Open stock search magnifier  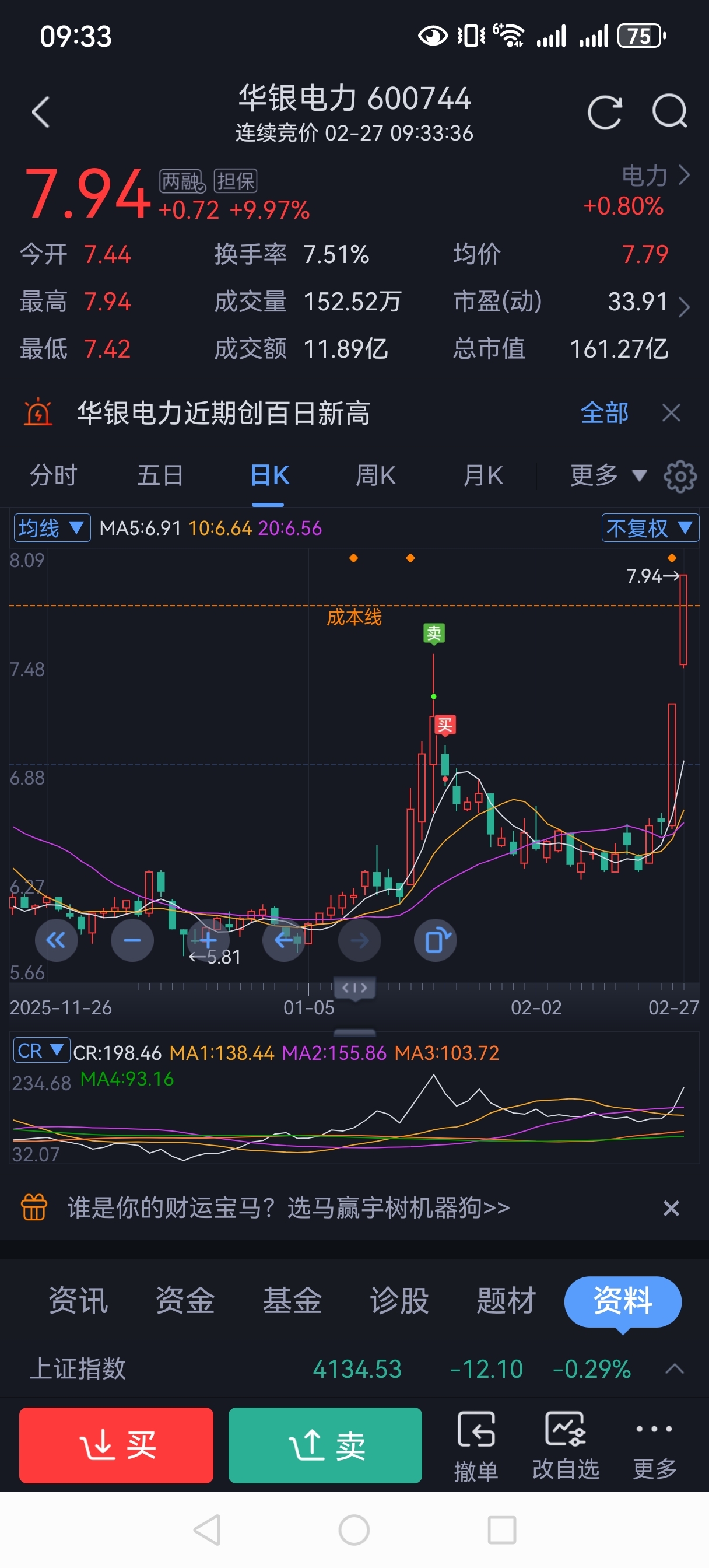669,111
